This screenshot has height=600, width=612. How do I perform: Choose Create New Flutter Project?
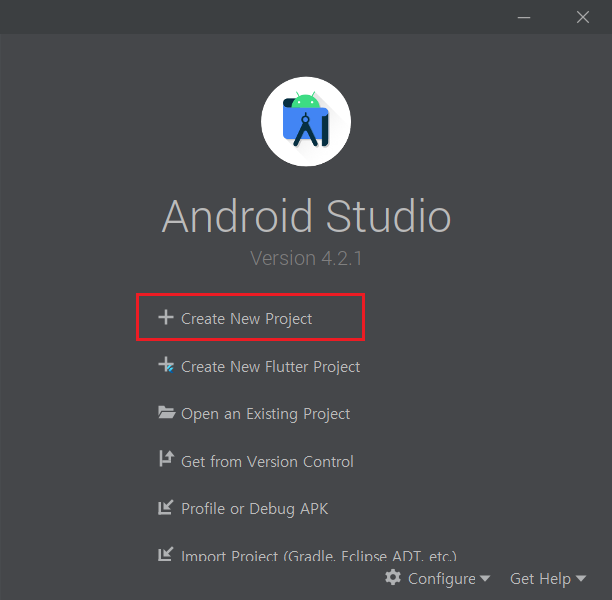click(x=270, y=367)
